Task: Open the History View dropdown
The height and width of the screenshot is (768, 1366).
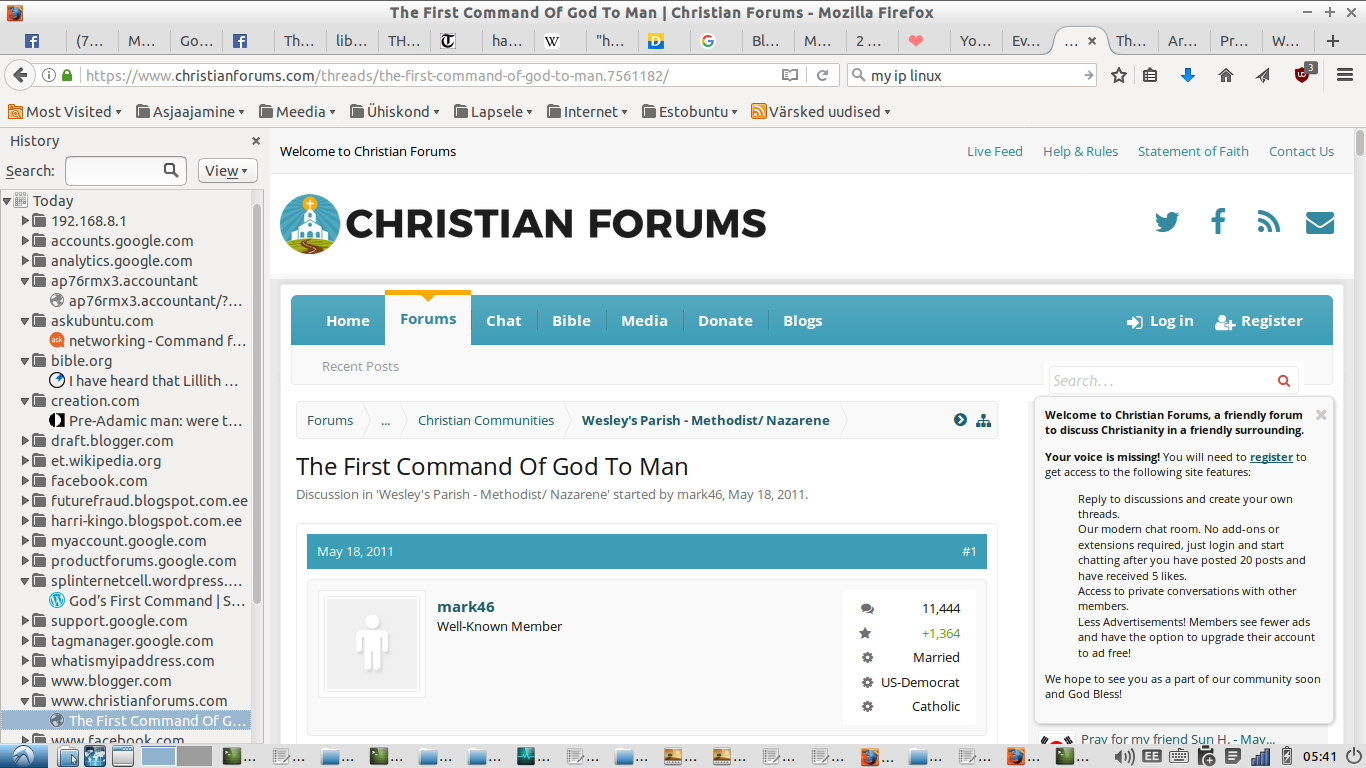Action: pos(227,171)
